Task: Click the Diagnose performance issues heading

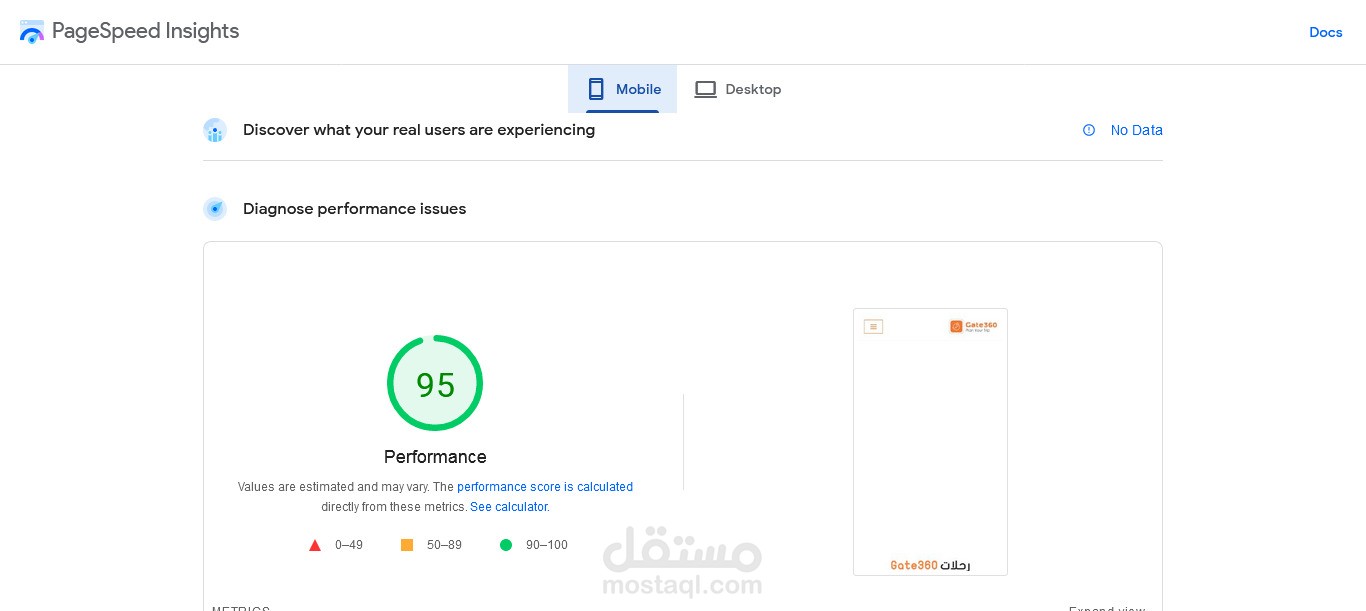Action: 355,209
